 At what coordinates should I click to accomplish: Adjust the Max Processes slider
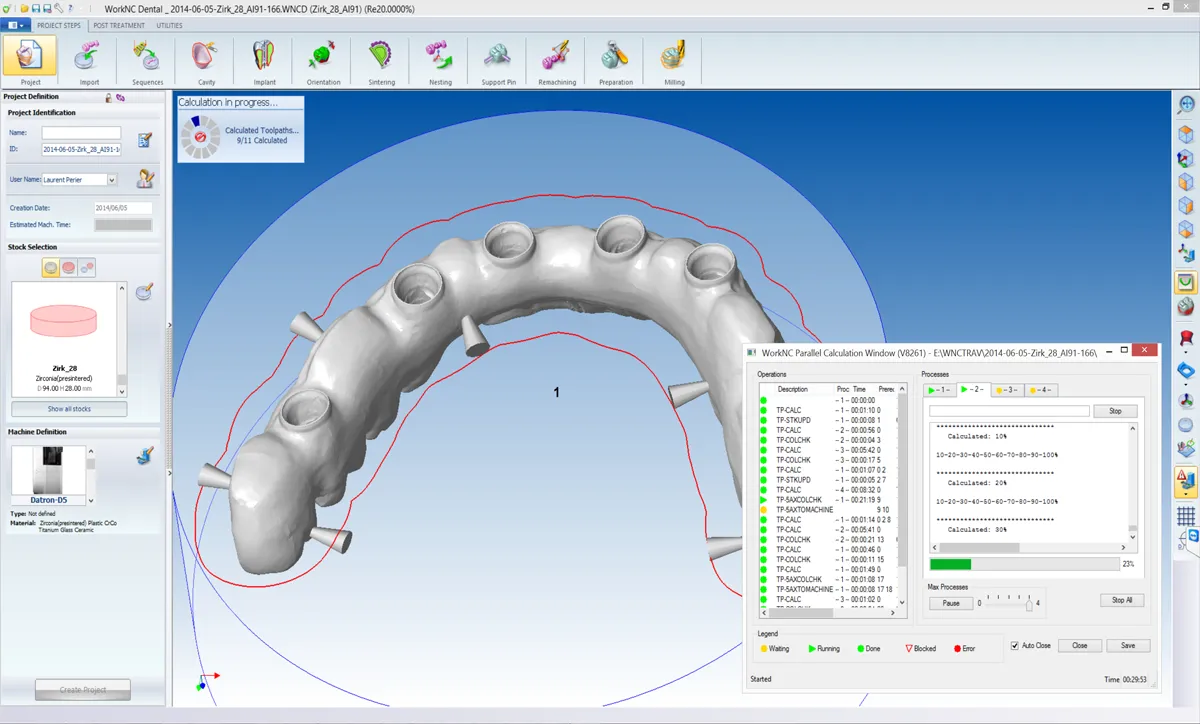click(x=1028, y=604)
